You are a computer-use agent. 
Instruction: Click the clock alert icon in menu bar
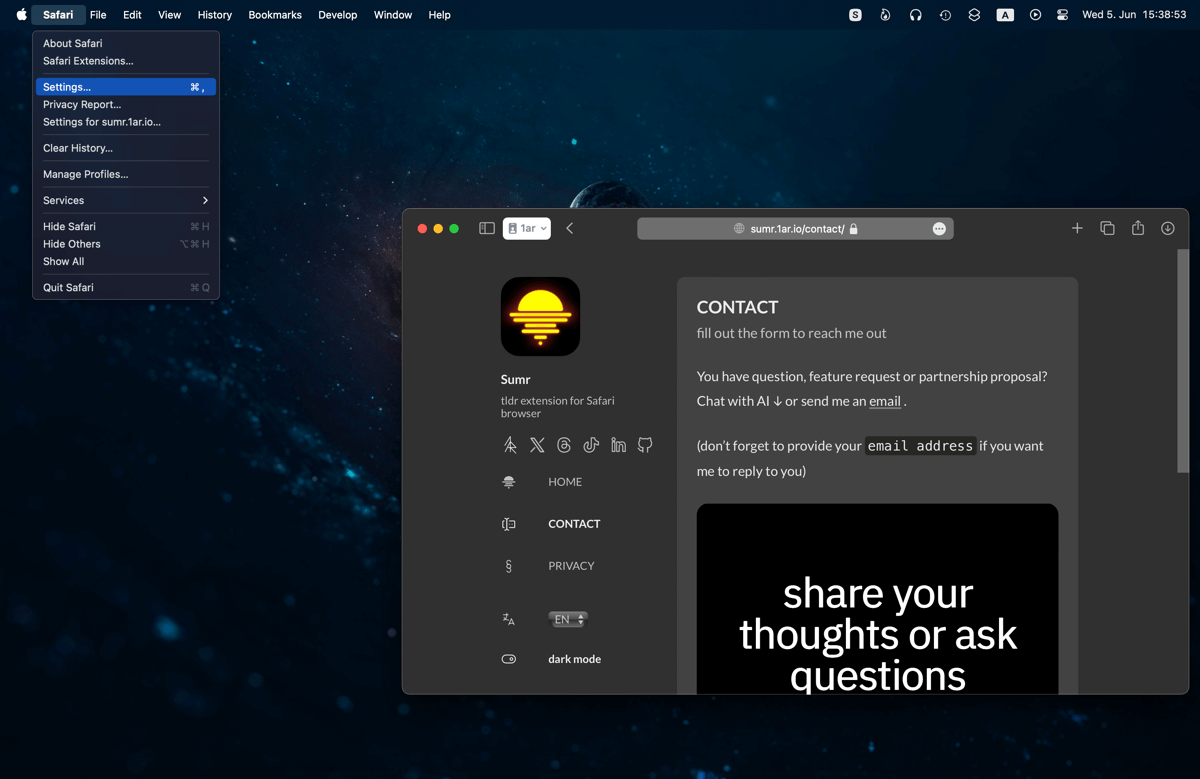pos(945,15)
